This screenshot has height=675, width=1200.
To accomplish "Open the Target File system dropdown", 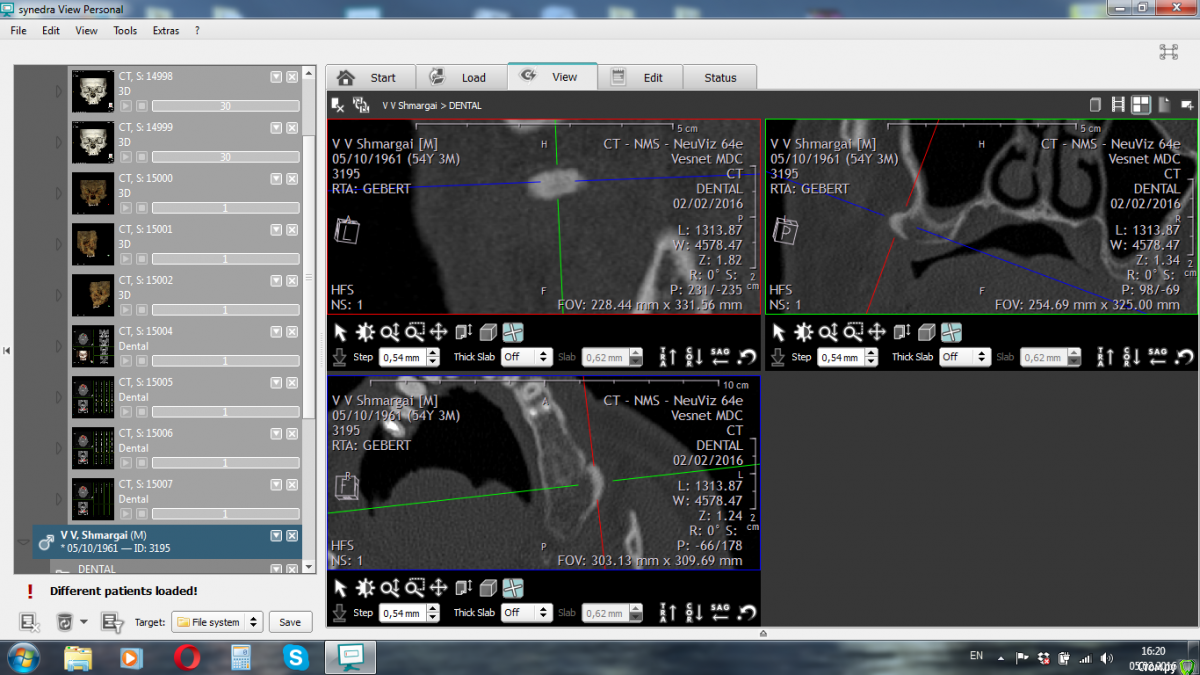I will [x=217, y=622].
